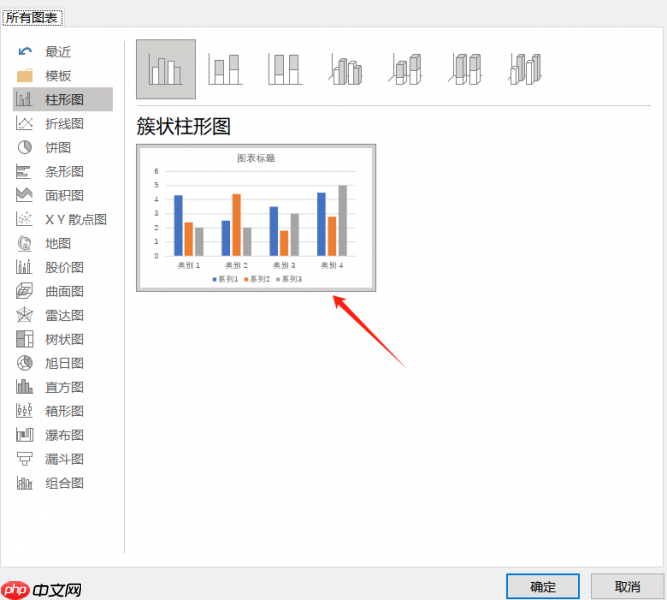Screen dimensions: 667x600
Task: Click the 折线图 line chart icon
Action: pyautogui.click(x=24, y=123)
